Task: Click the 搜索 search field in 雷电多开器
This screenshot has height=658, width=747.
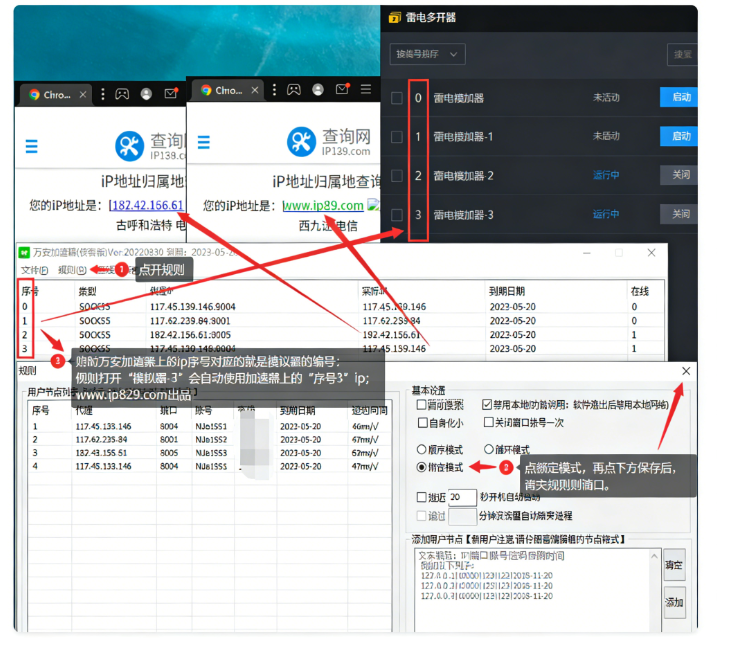Action: tap(682, 54)
